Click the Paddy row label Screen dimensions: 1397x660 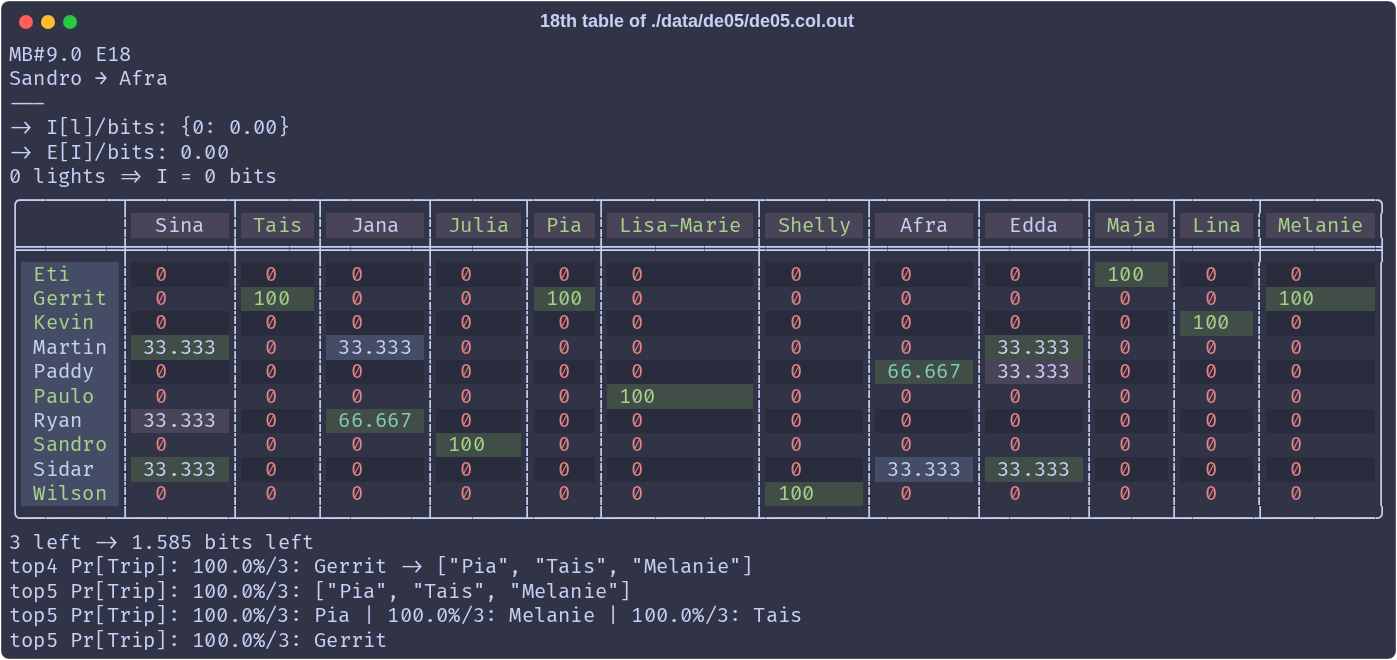[70, 371]
